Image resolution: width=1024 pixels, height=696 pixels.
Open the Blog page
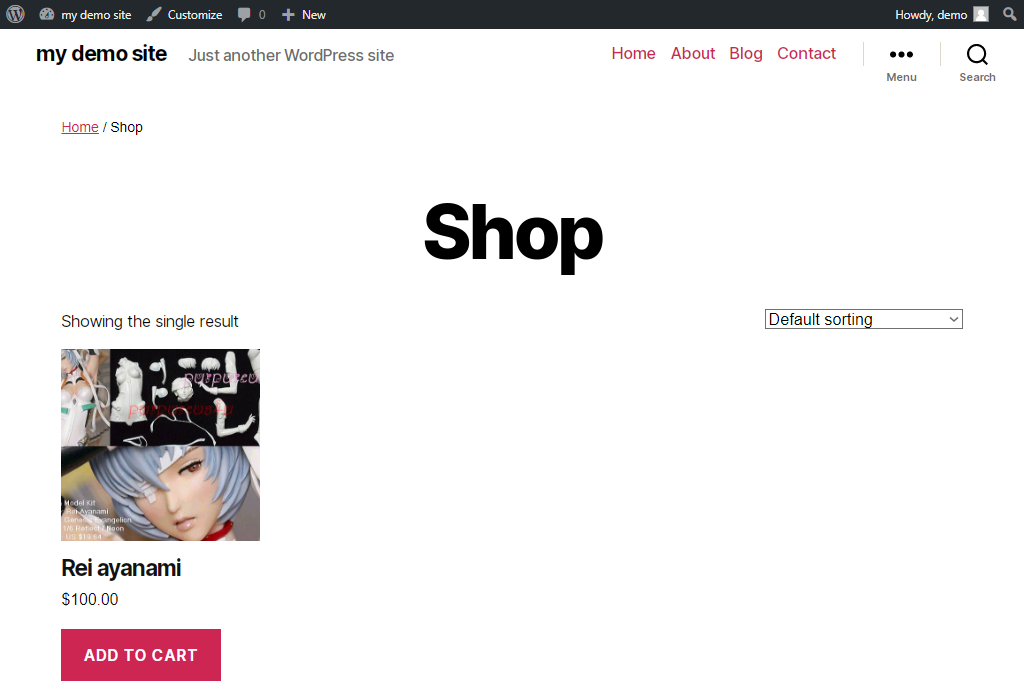point(746,54)
